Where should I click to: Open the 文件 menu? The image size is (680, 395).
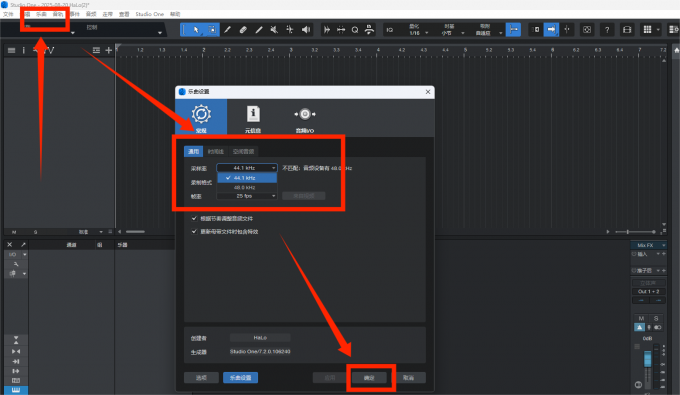point(8,14)
